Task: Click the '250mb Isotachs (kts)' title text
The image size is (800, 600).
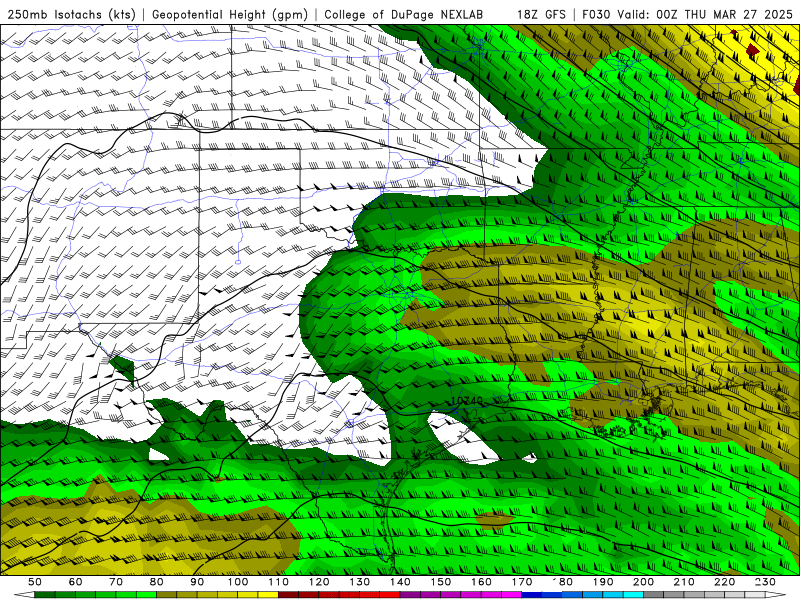Action: click(71, 14)
